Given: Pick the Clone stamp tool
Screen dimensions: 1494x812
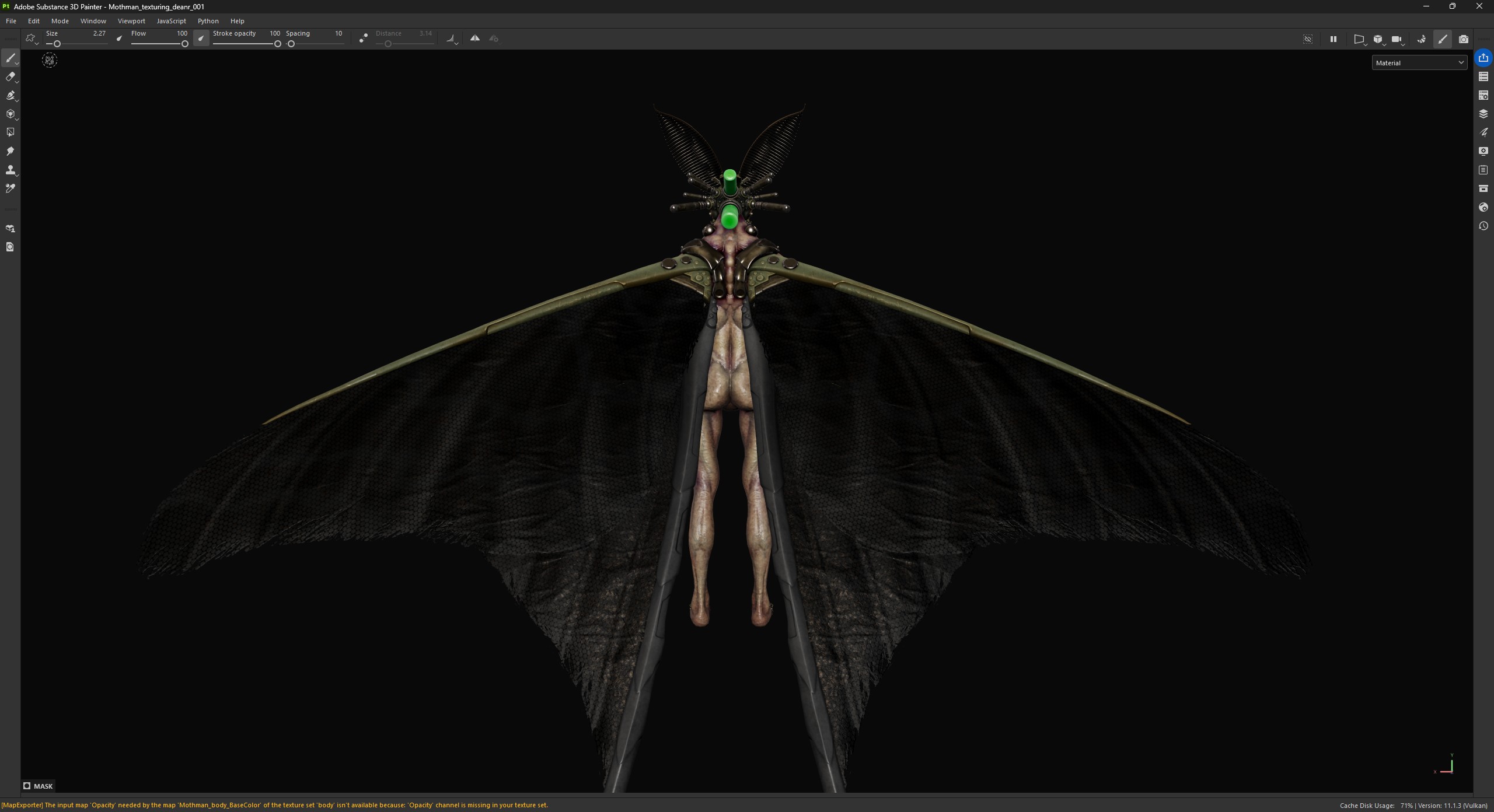Looking at the screenshot, I should (x=10, y=170).
